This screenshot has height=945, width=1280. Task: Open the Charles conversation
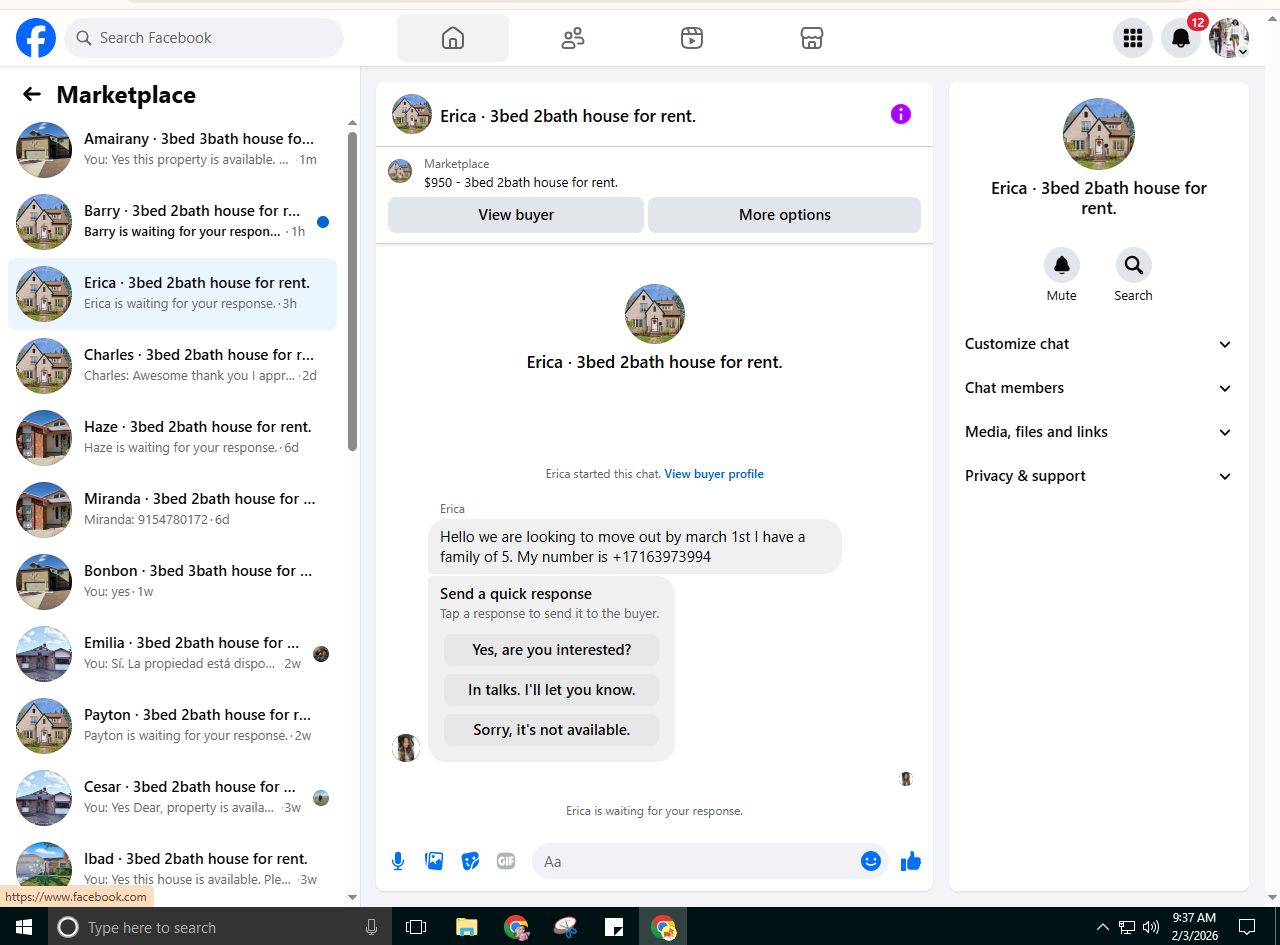pyautogui.click(x=173, y=366)
